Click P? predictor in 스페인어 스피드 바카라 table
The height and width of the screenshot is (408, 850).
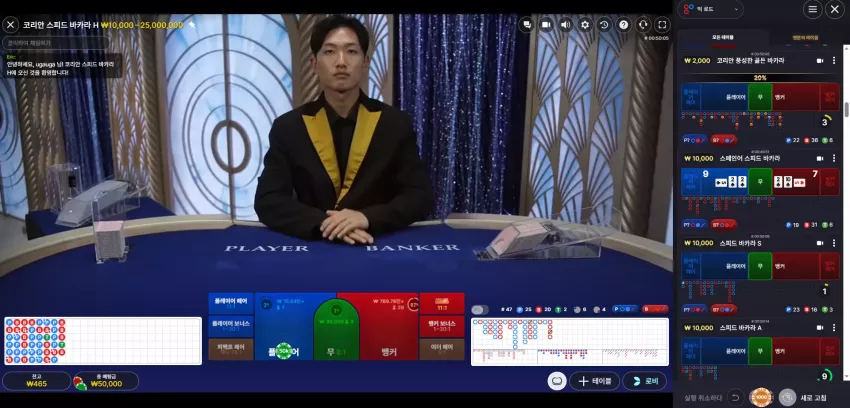pos(694,224)
